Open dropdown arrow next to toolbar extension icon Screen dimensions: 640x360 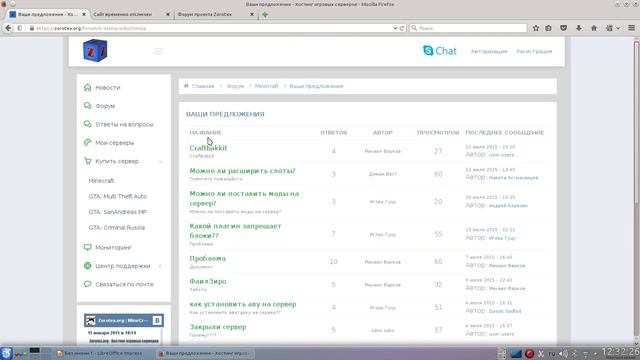coord(618,28)
